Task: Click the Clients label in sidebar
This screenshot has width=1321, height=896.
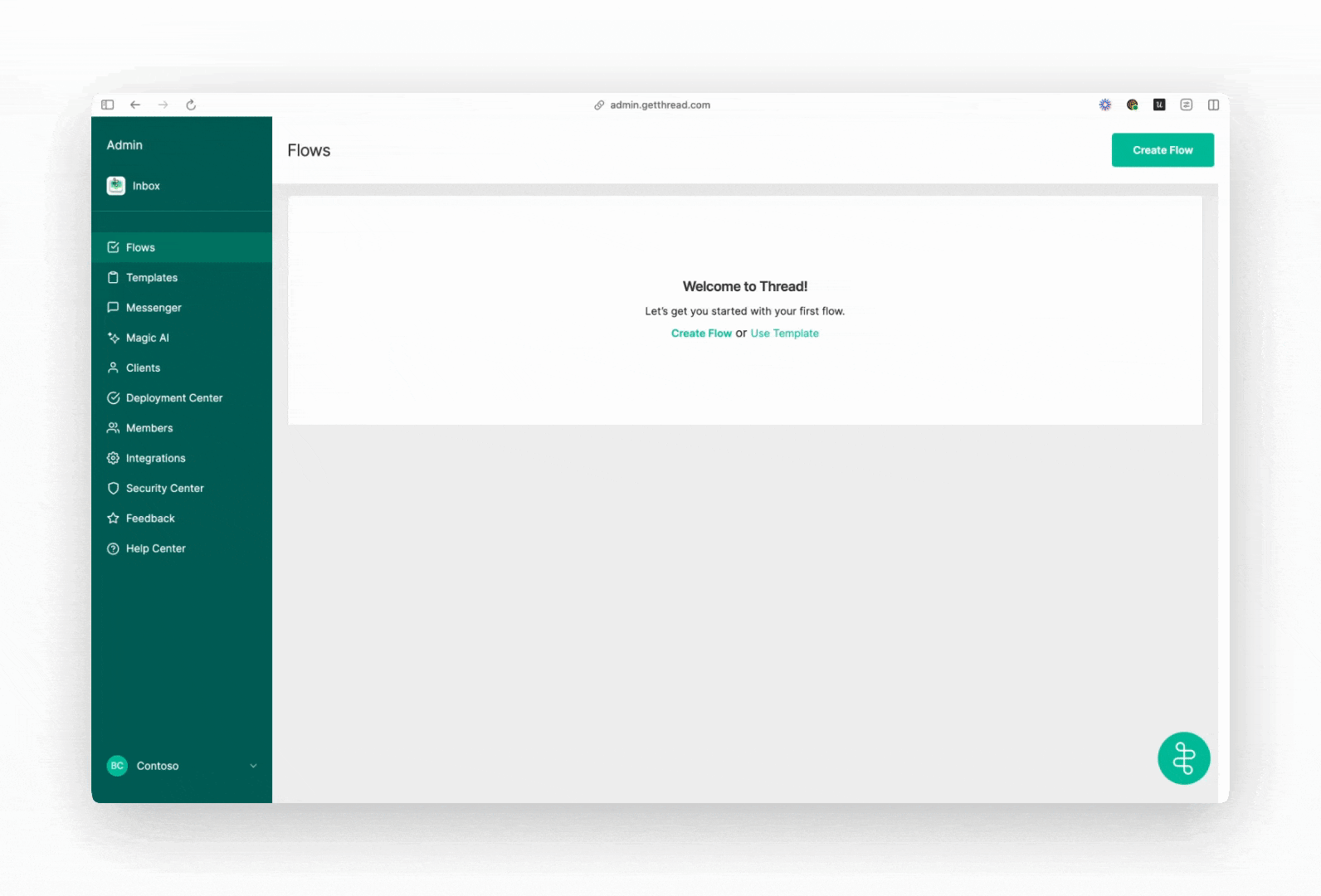Action: (x=143, y=368)
